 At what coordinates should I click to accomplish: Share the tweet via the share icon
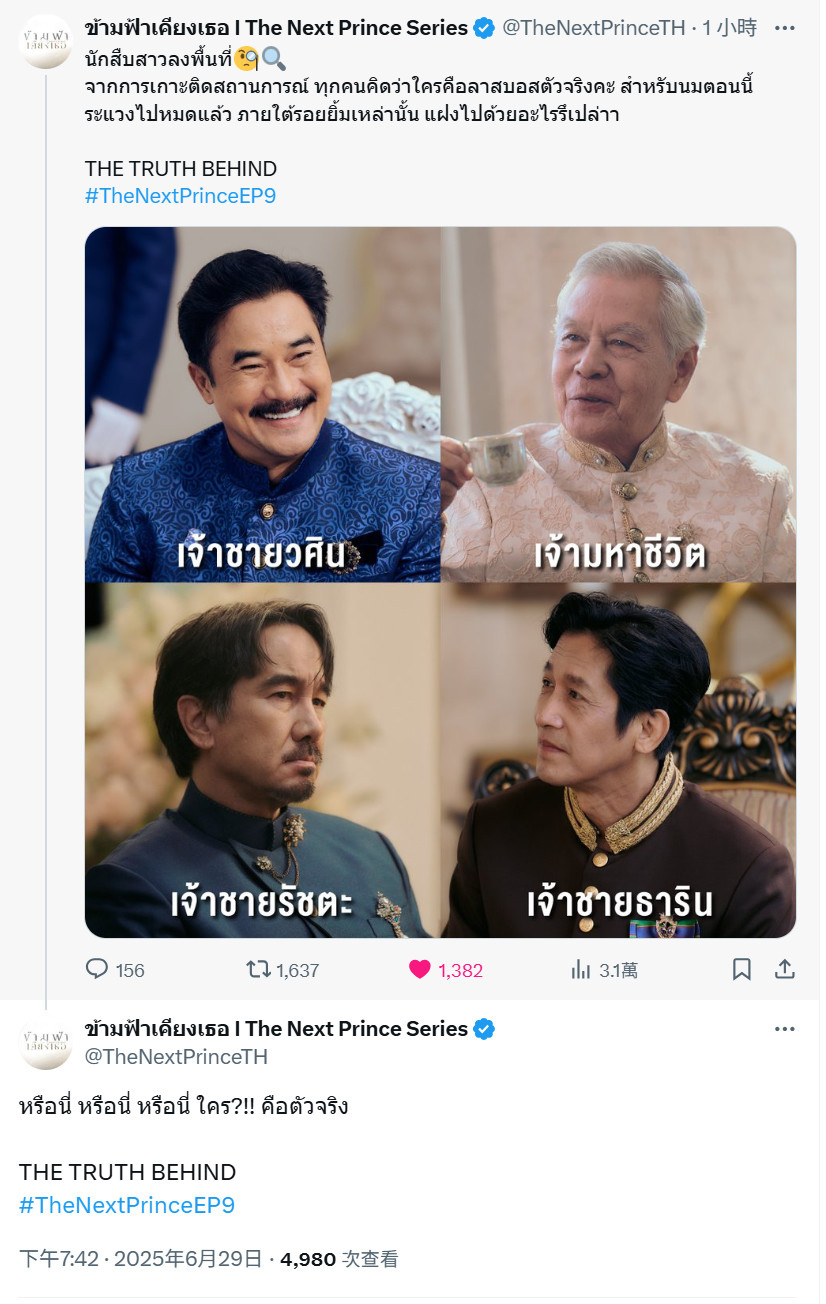coord(785,969)
